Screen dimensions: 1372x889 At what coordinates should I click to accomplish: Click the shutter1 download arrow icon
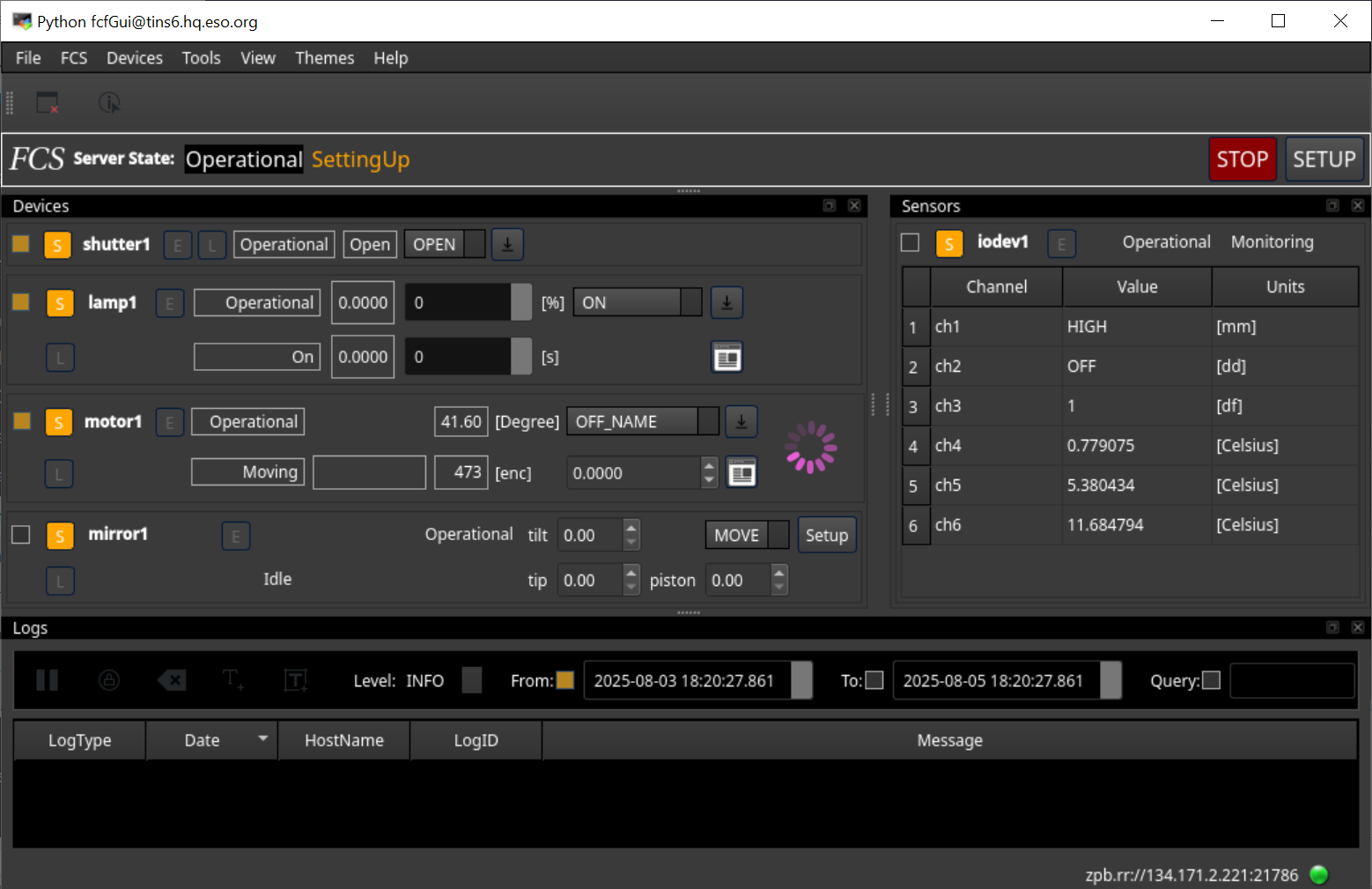click(x=507, y=245)
